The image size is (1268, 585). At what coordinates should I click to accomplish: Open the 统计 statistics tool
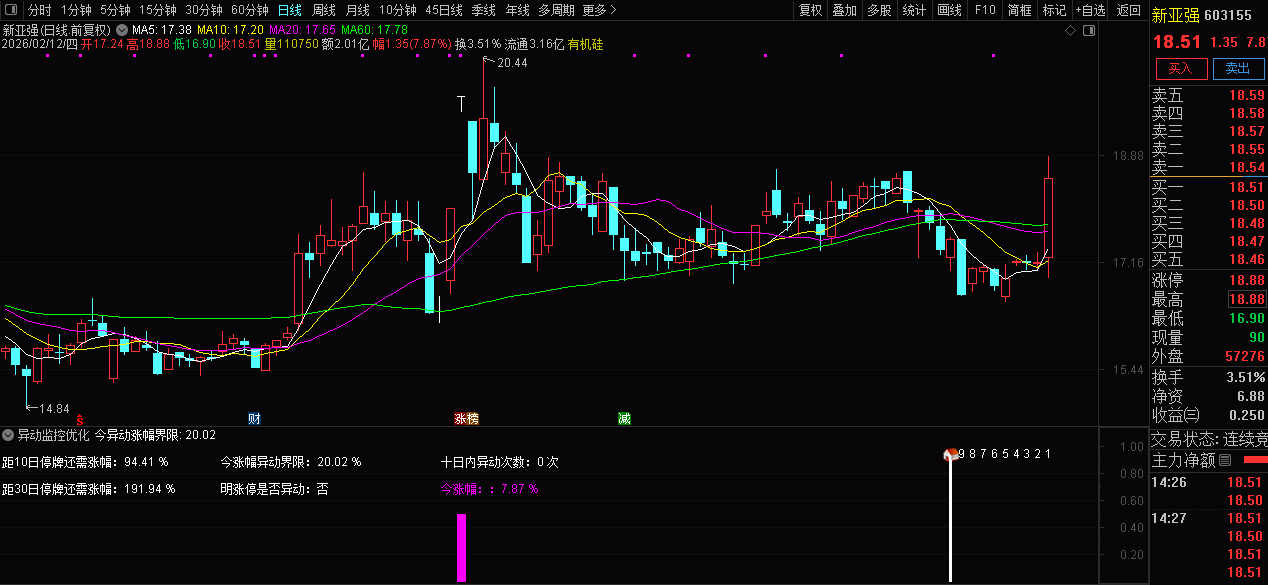(914, 10)
